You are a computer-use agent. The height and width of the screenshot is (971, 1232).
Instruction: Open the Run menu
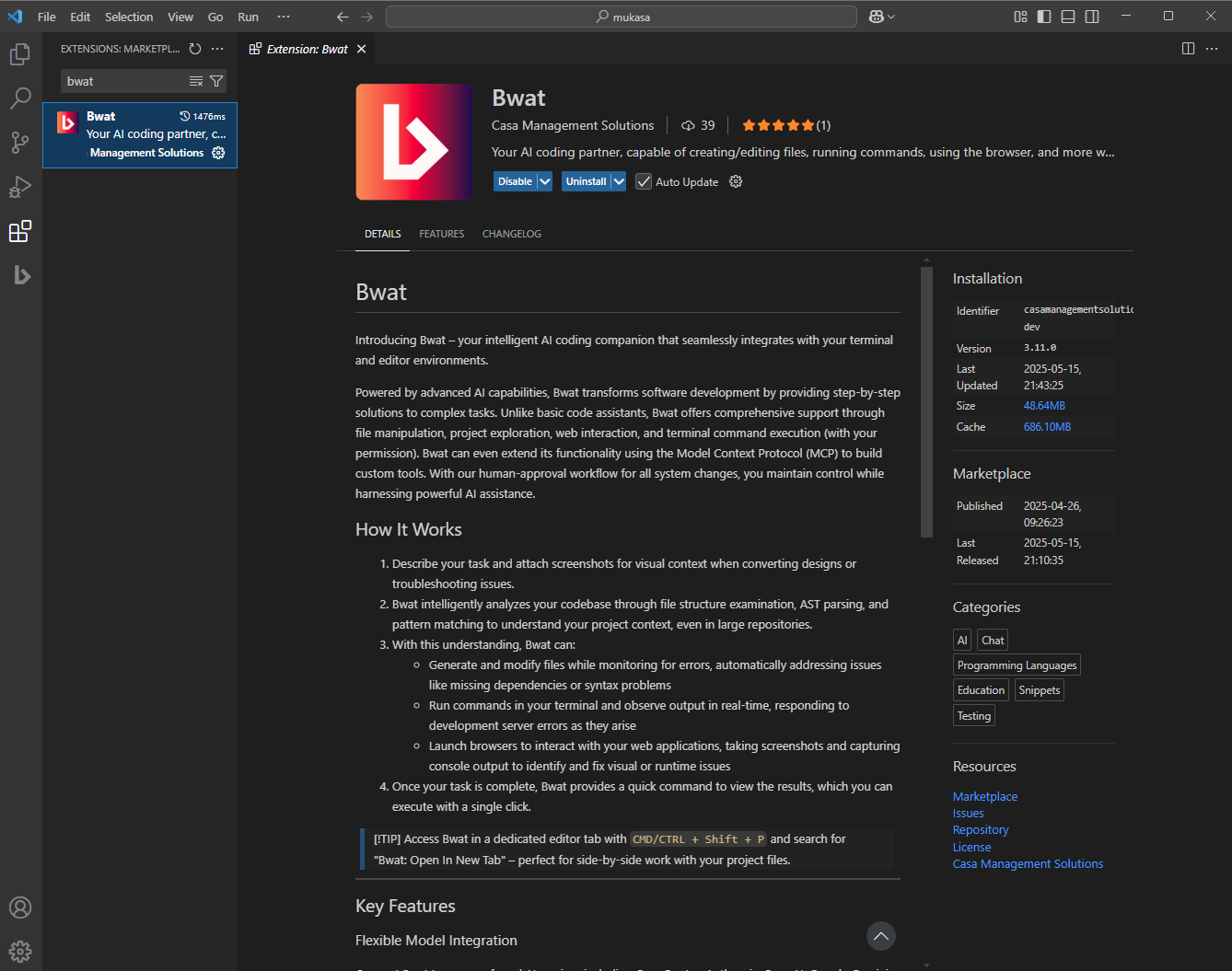[x=249, y=17]
